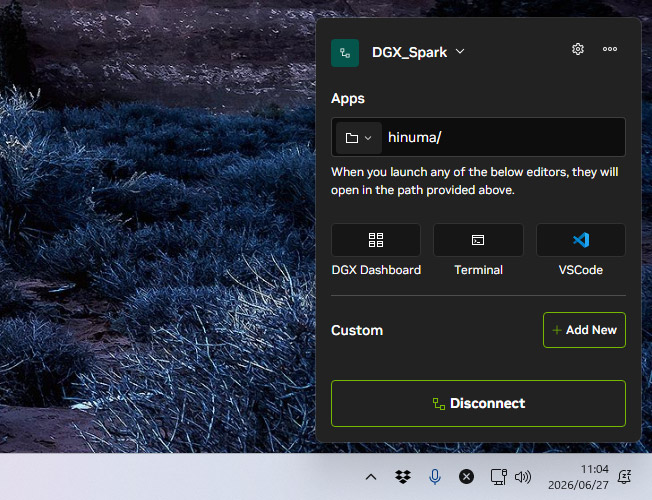Viewport: 652px width, 500px height.
Task: Open the three-dot more options menu
Action: (610, 49)
